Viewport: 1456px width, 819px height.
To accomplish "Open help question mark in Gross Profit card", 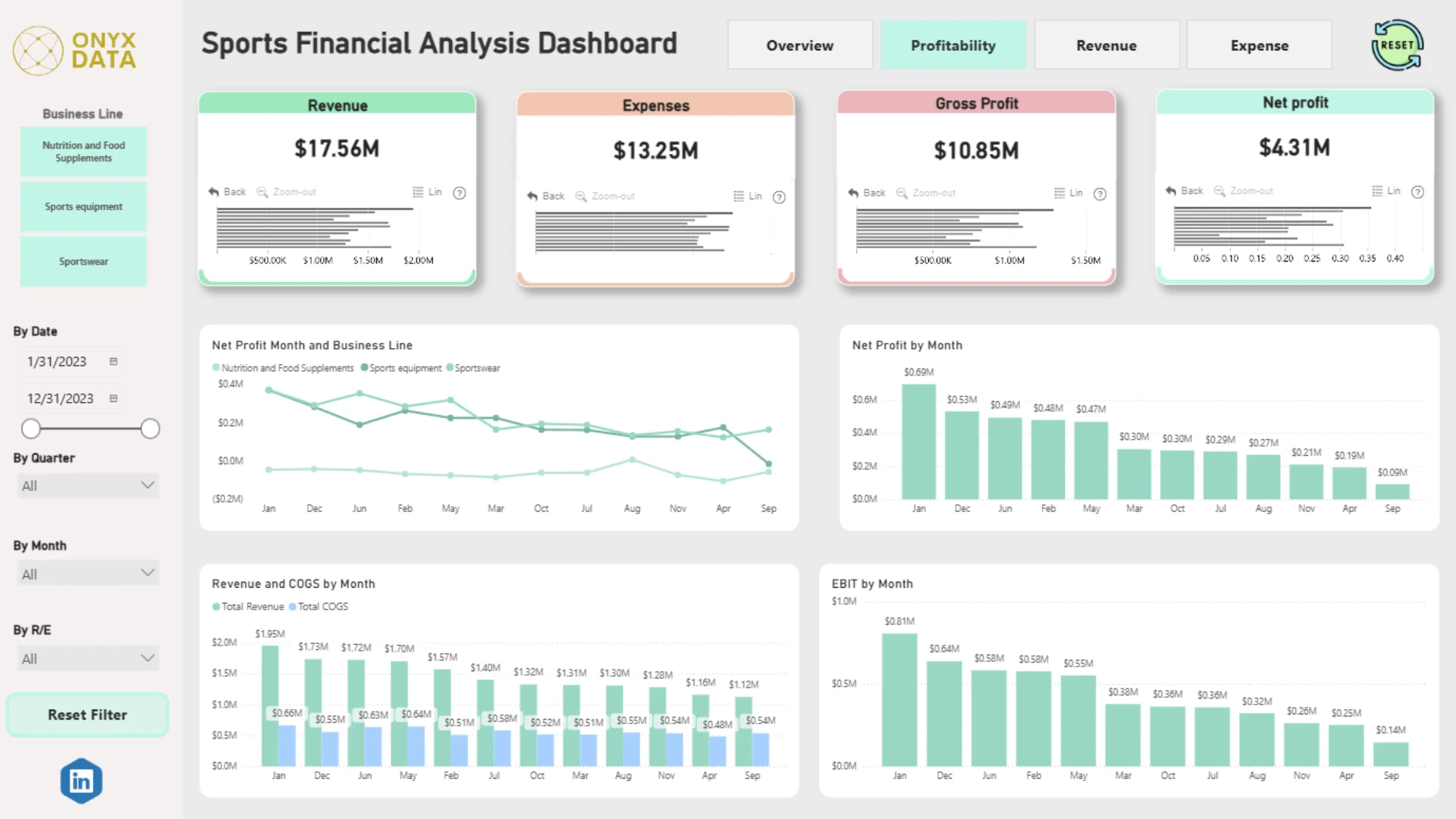I will click(1100, 194).
